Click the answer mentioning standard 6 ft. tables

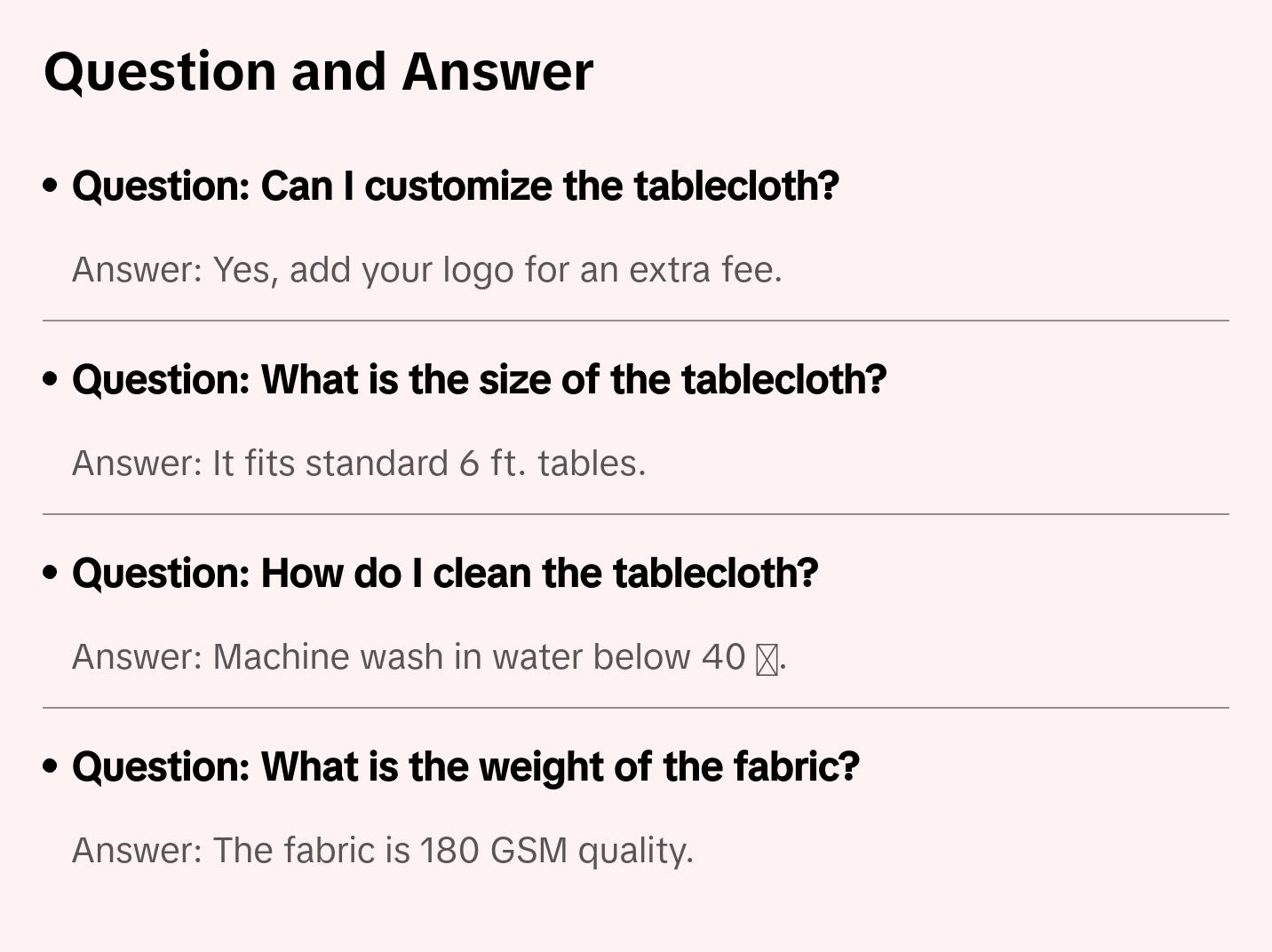[359, 464]
